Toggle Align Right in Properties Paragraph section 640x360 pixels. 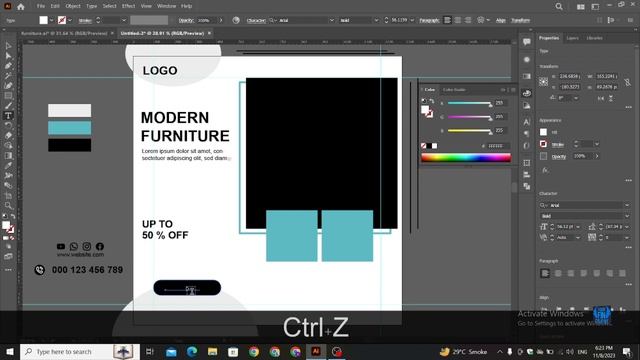[571, 273]
